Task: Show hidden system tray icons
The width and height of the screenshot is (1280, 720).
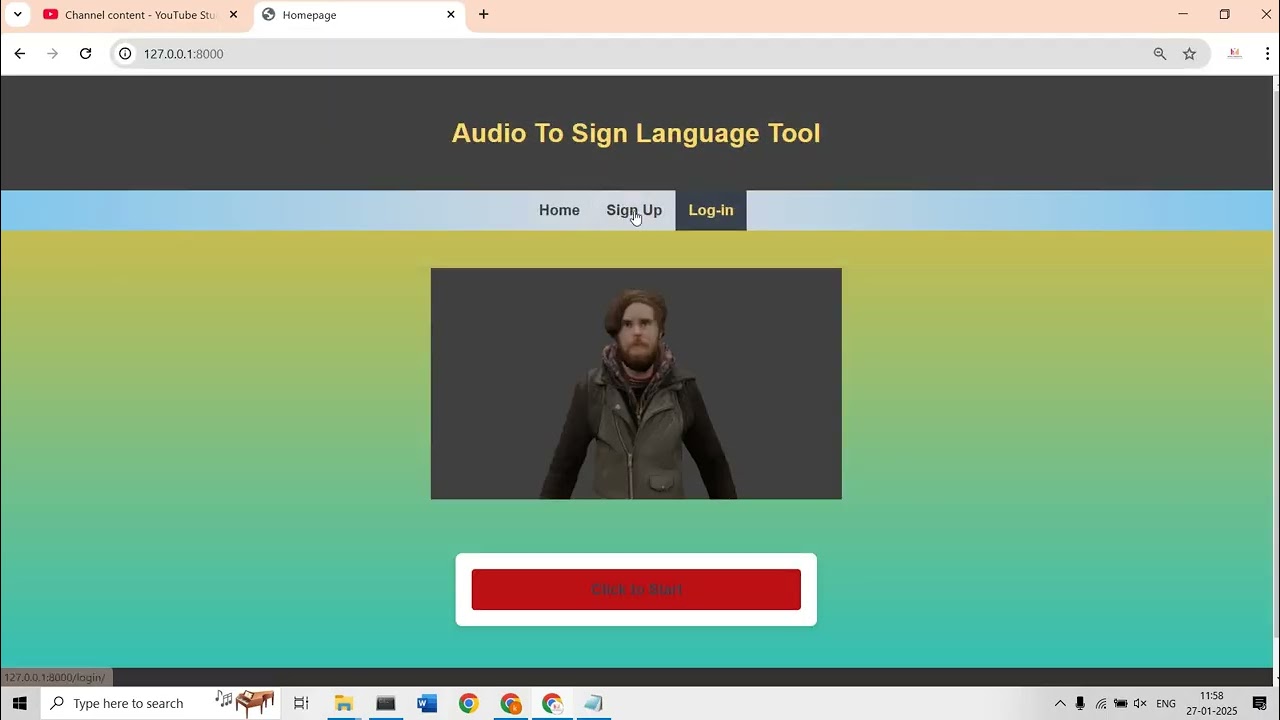Action: [1060, 703]
